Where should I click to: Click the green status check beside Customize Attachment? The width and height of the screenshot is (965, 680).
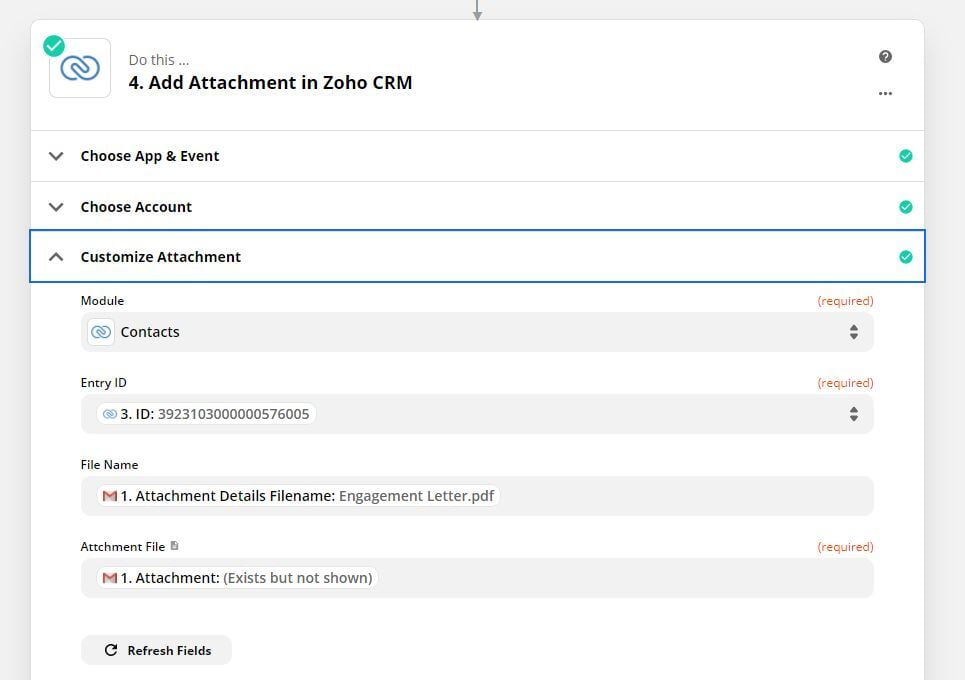(x=906, y=256)
